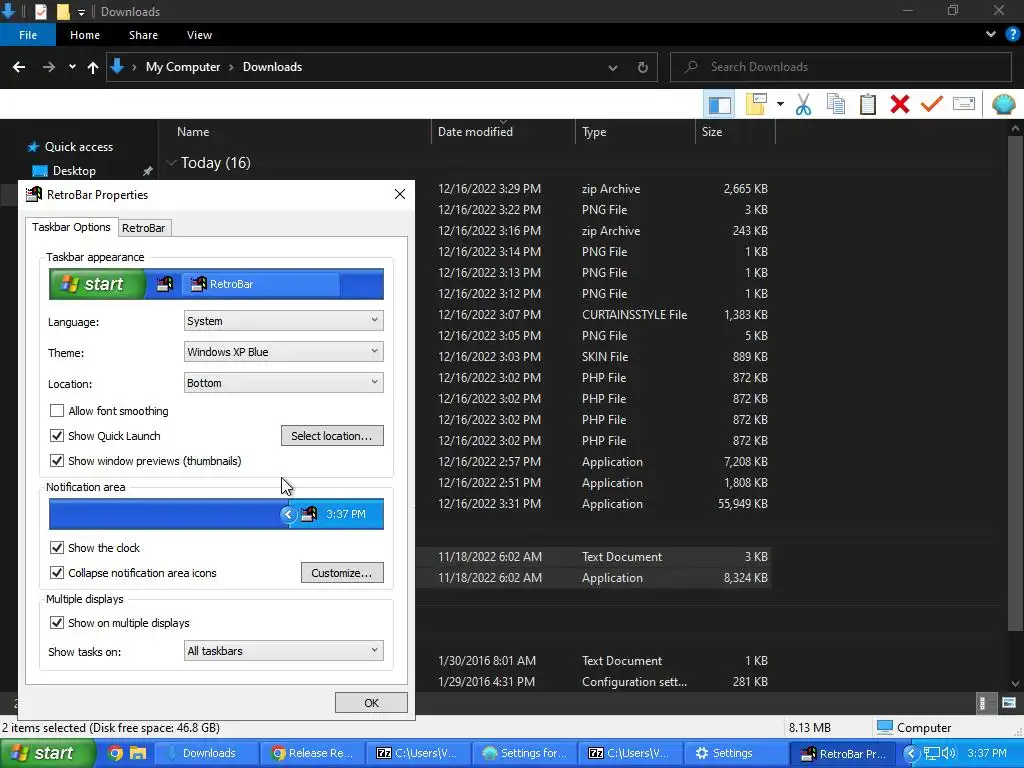Go back in Explorer navigation
Image resolution: width=1024 pixels, height=768 pixels.
19,67
